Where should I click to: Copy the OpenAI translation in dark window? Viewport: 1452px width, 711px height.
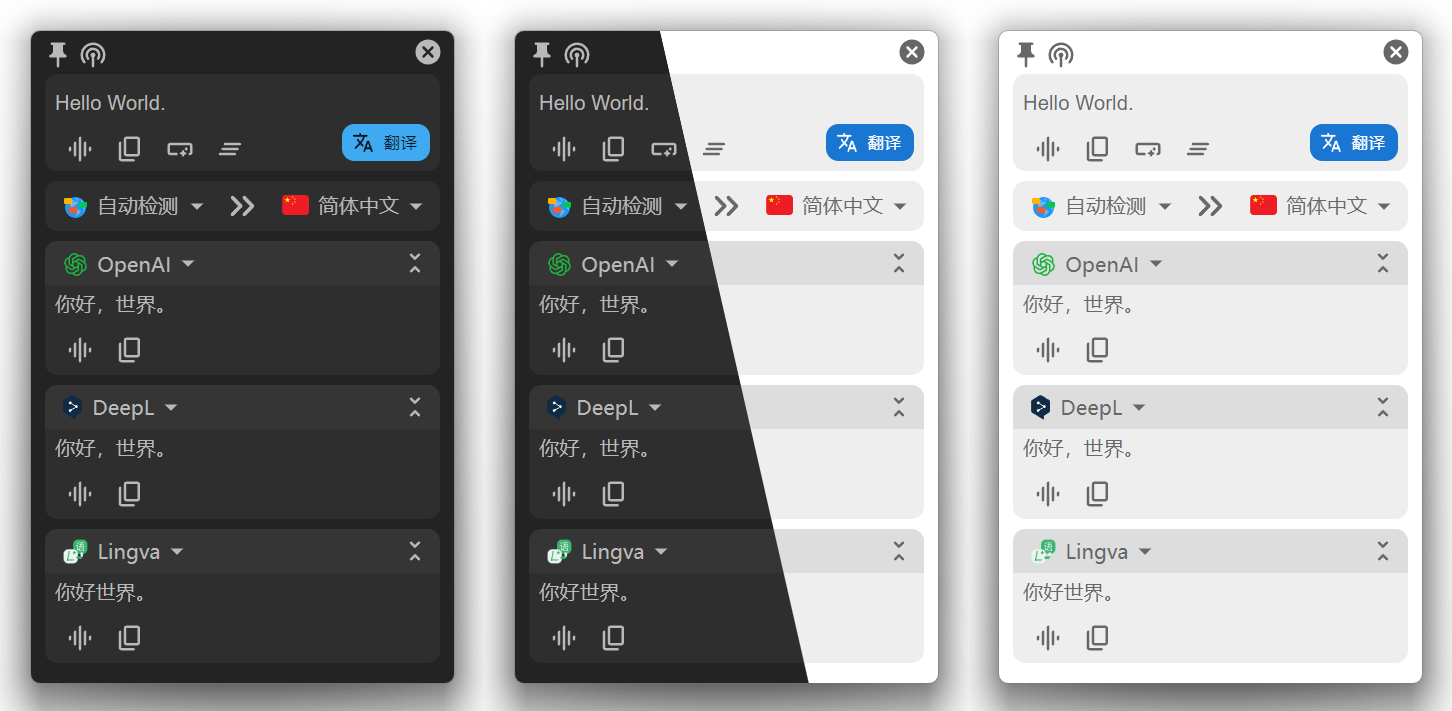point(130,349)
